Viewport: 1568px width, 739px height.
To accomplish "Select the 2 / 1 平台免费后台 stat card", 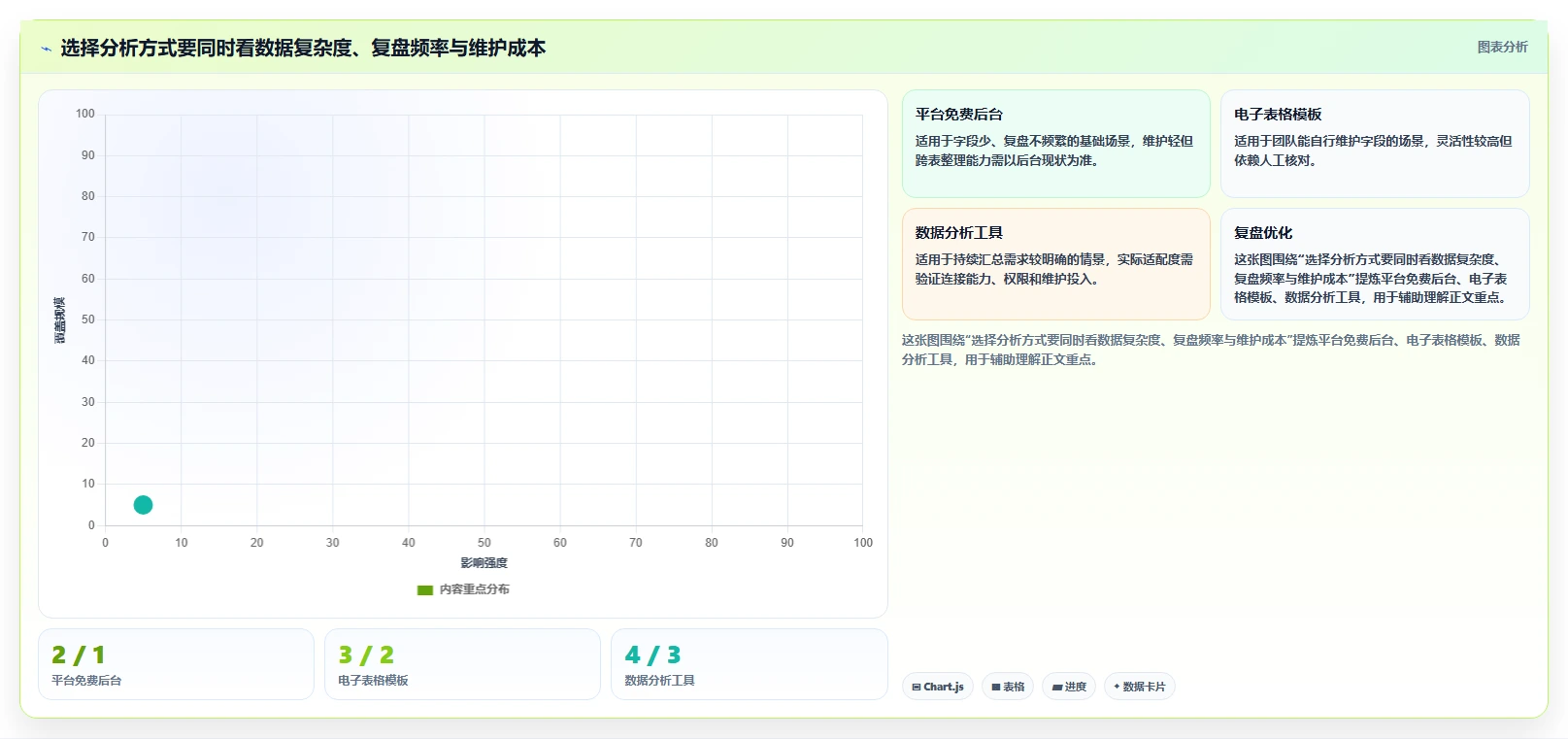I will [176, 664].
